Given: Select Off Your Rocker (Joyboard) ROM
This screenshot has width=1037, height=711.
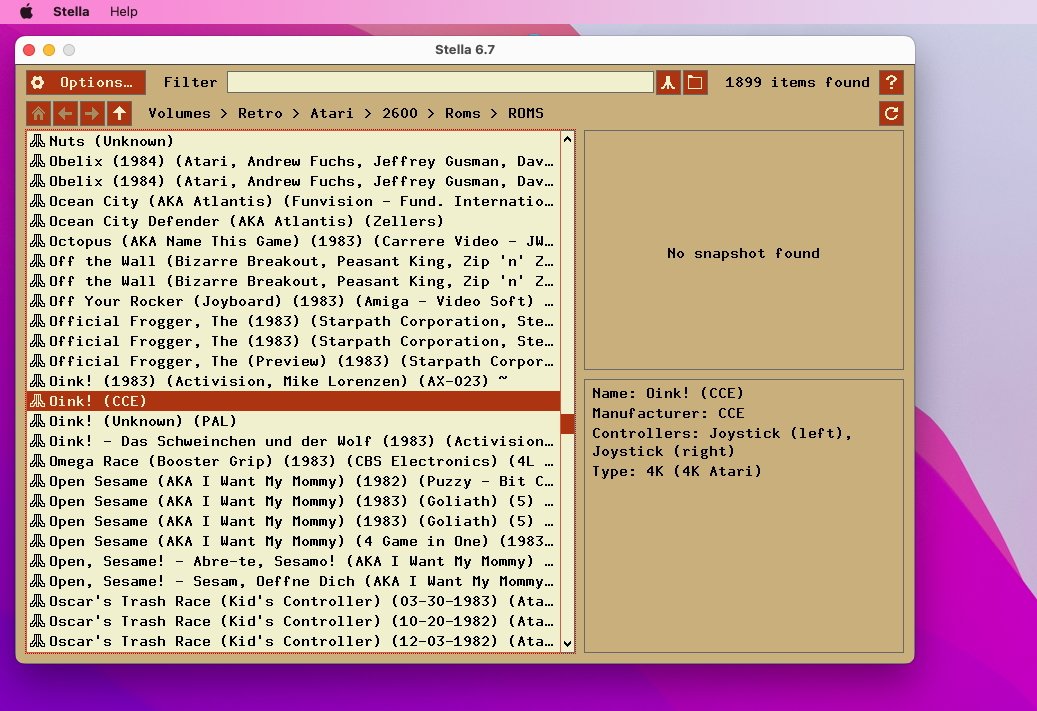Looking at the screenshot, I should click(x=293, y=302).
